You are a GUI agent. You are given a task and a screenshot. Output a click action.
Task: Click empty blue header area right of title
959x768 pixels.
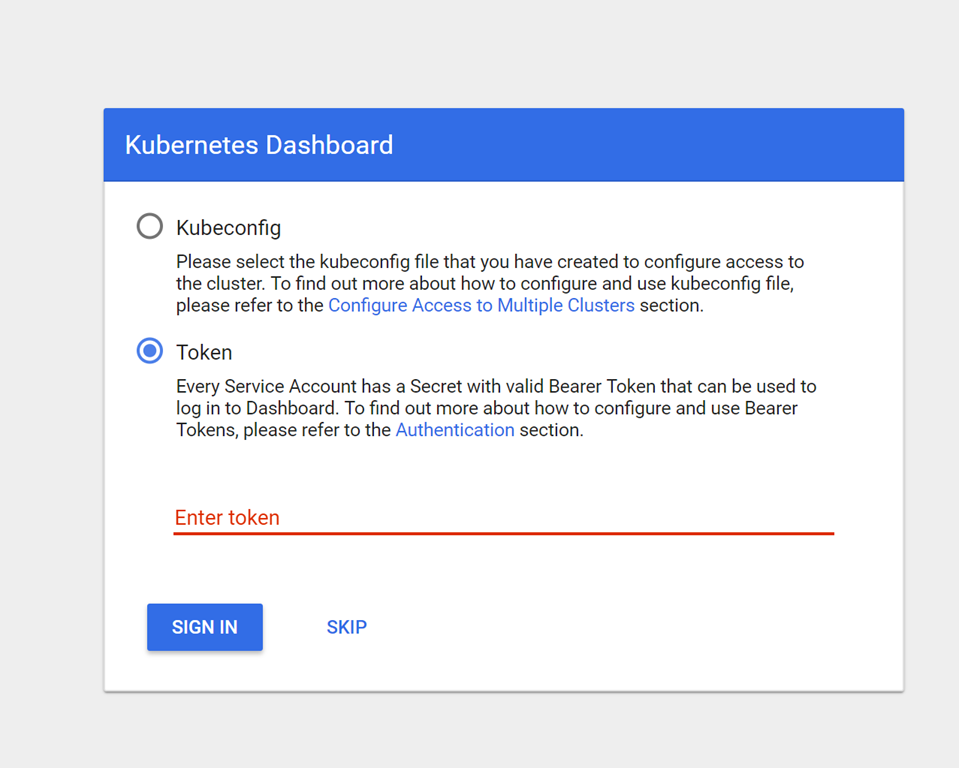click(650, 145)
